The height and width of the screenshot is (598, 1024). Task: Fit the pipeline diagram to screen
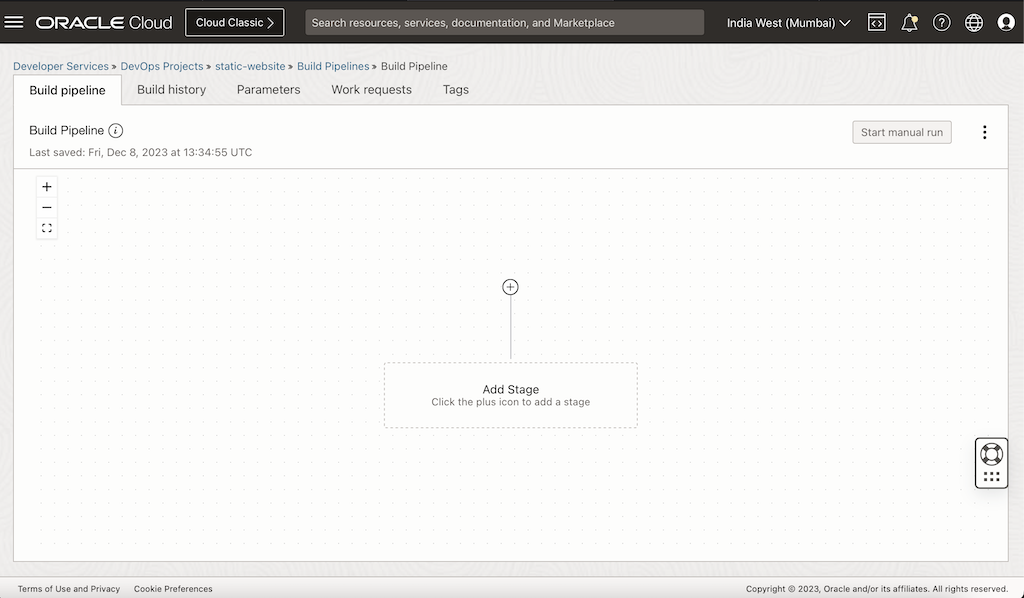46,228
